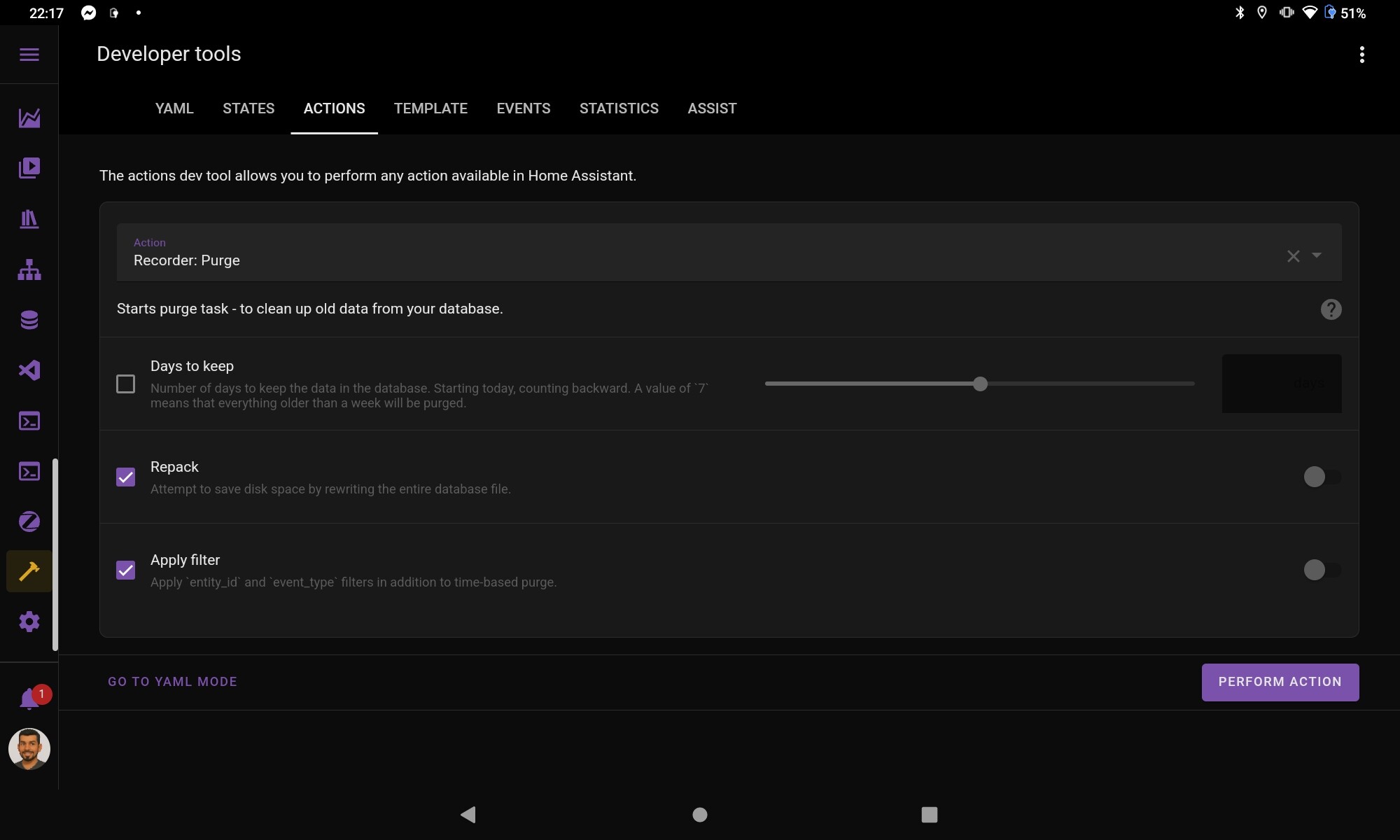
Task: Open the three-dot overflow menu
Action: pyautogui.click(x=1361, y=55)
